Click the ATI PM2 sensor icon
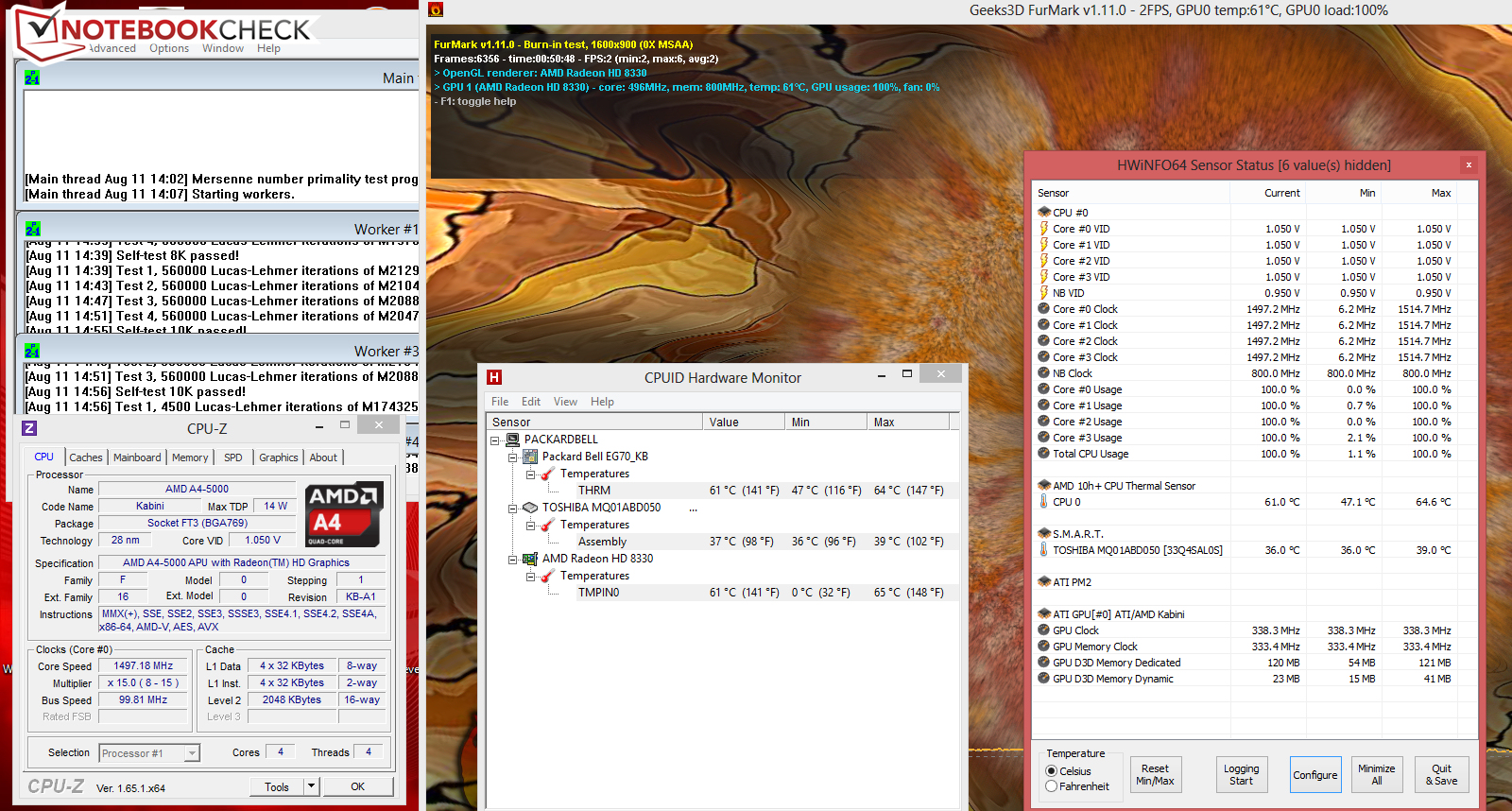The width and height of the screenshot is (1512, 811). coord(1044,582)
